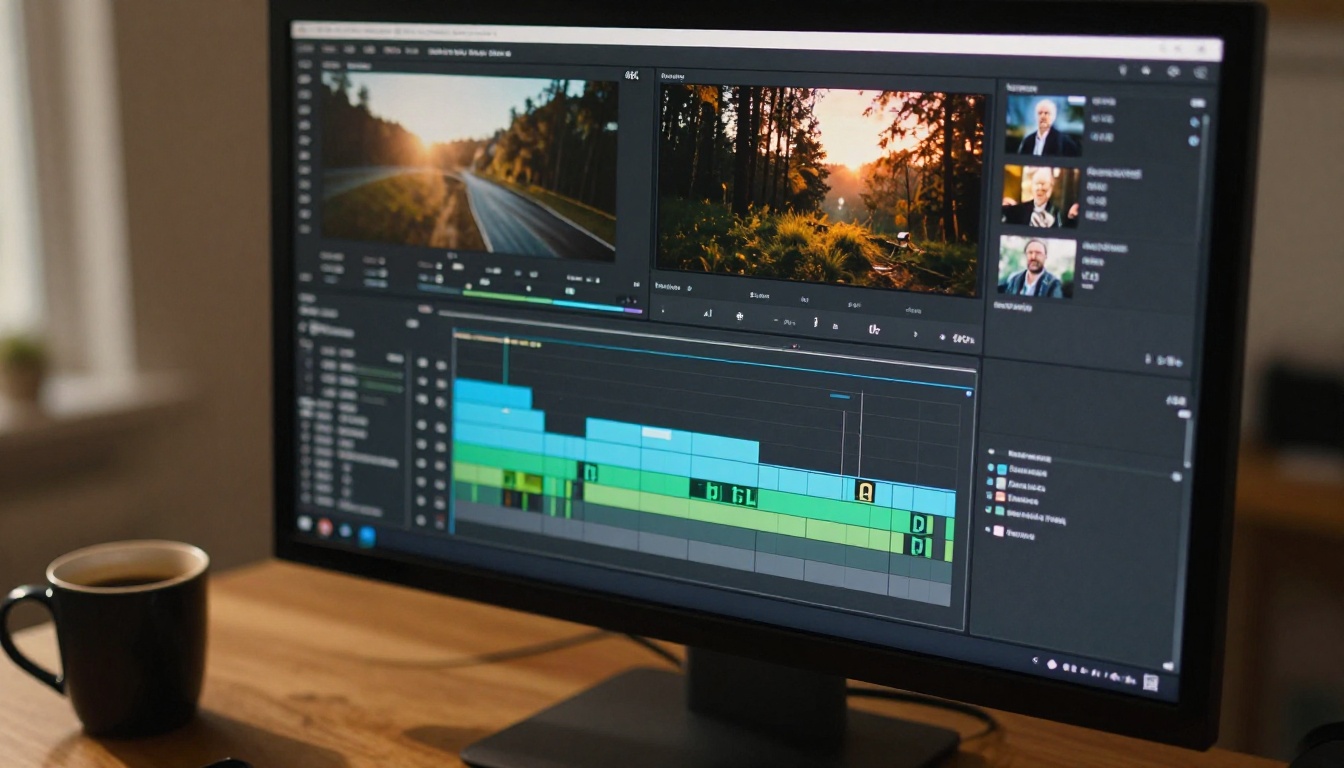Select the orange color label swatch in the list

coord(999,496)
